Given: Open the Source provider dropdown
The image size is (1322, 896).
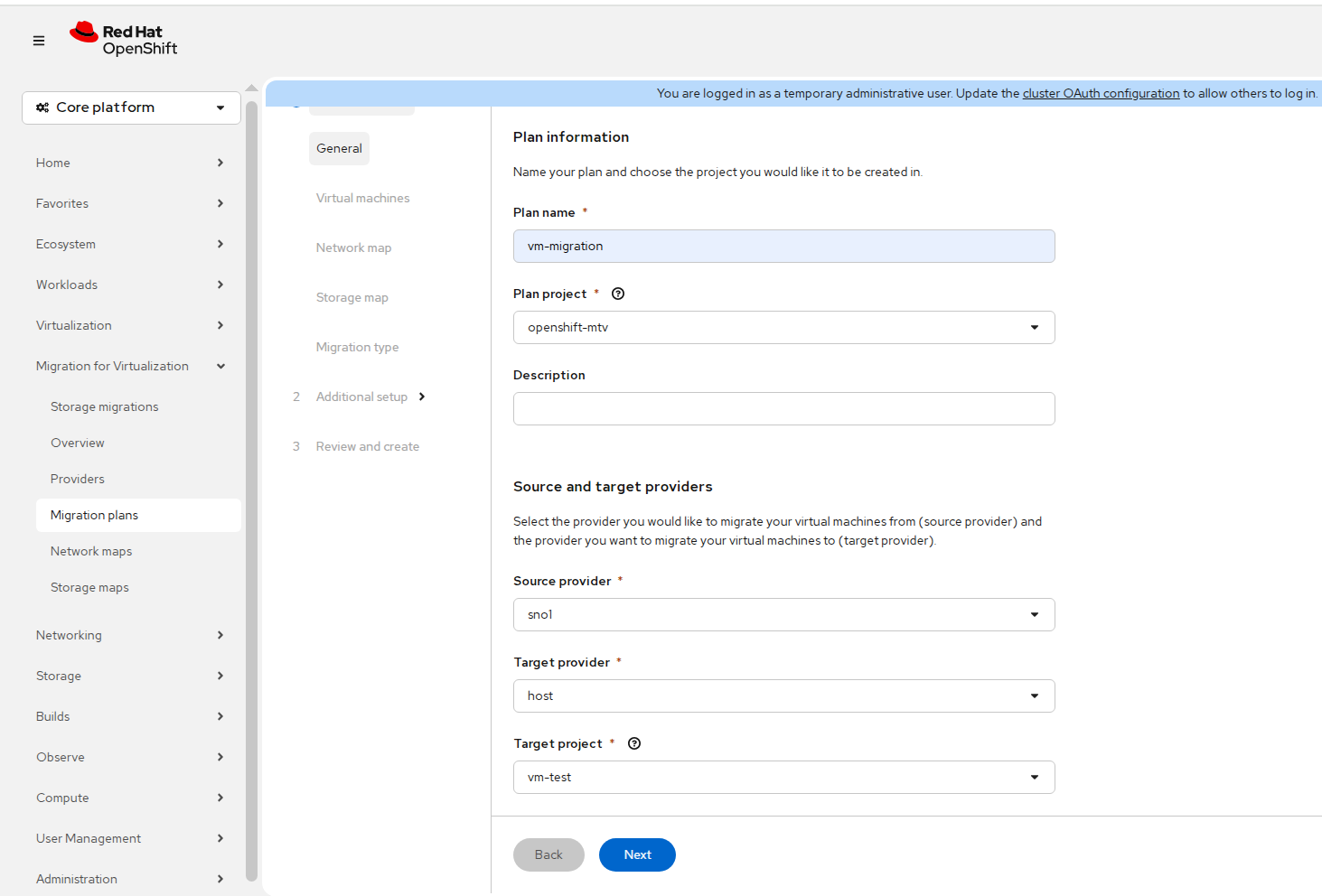Looking at the screenshot, I should 783,615.
